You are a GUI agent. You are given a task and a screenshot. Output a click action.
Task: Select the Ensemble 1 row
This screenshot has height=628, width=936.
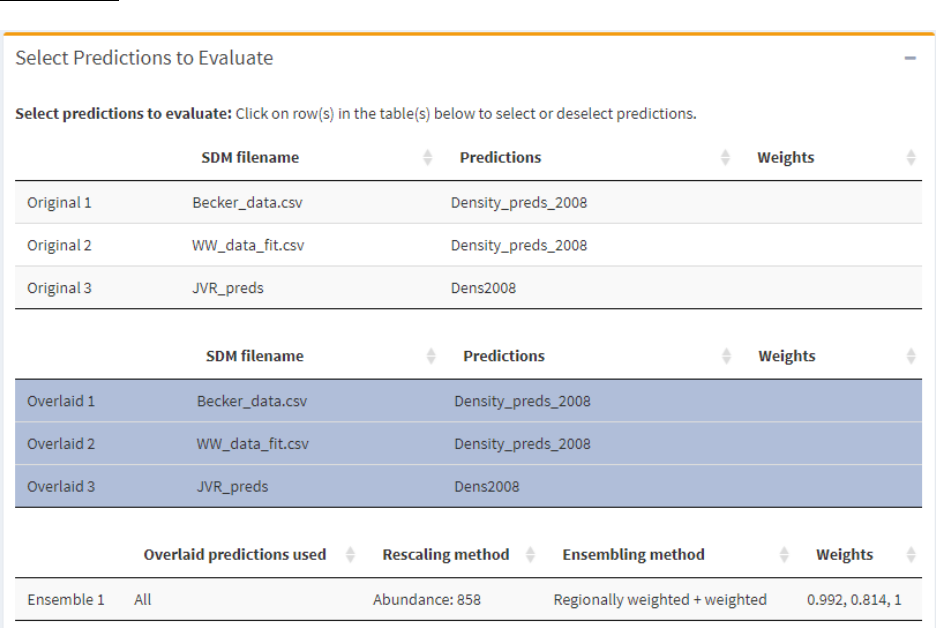coord(469,599)
